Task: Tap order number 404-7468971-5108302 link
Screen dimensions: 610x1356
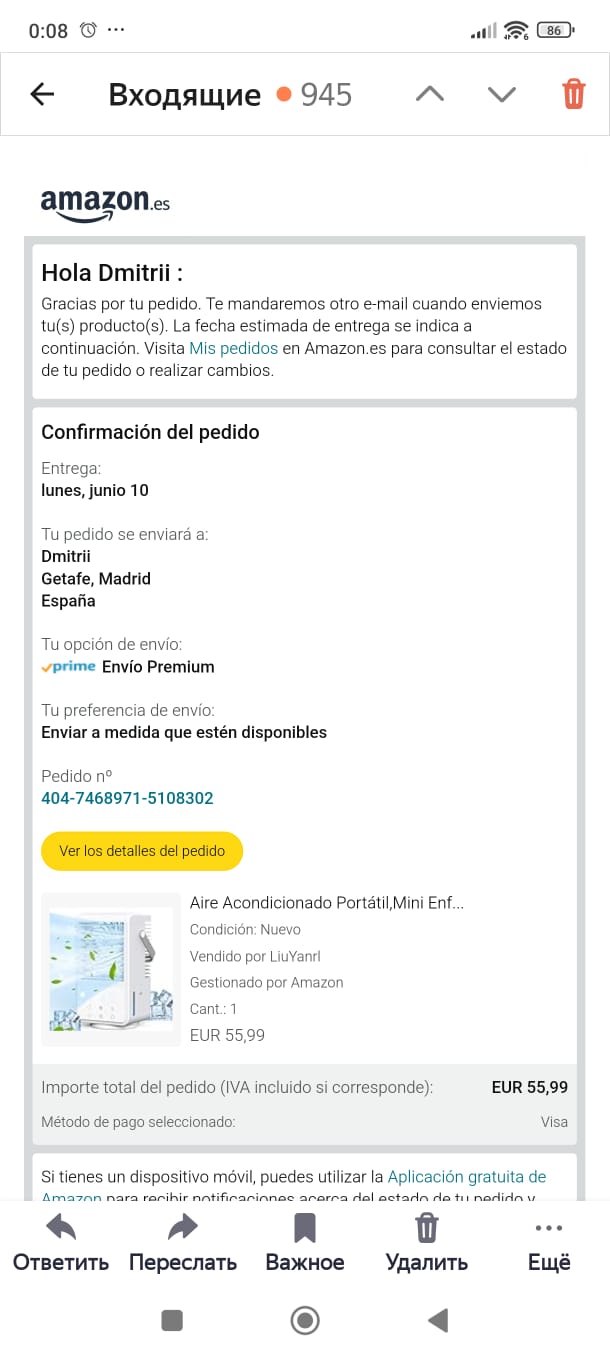Action: 127,798
